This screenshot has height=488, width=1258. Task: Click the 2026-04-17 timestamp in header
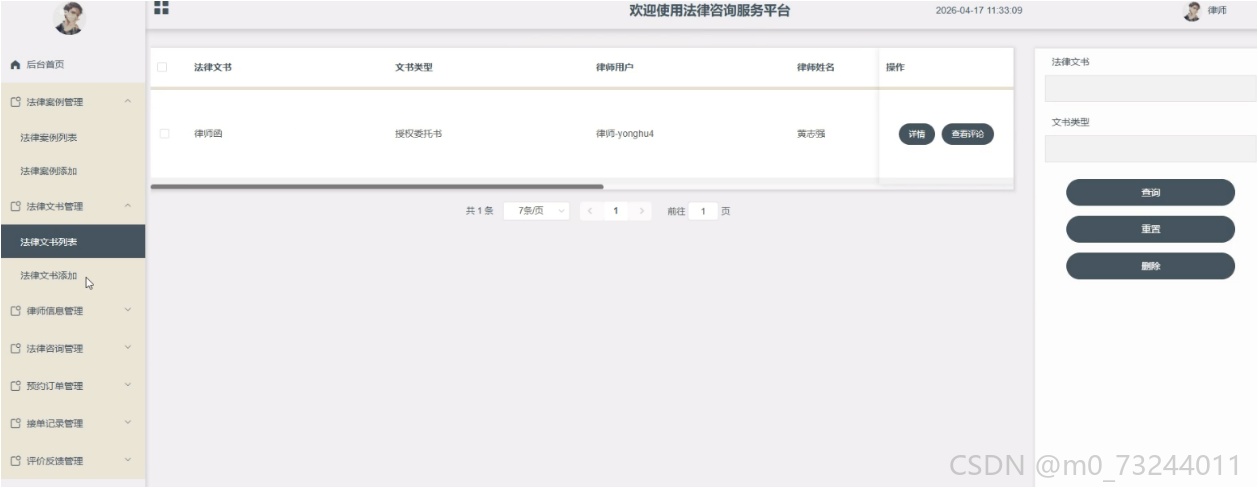point(979,11)
